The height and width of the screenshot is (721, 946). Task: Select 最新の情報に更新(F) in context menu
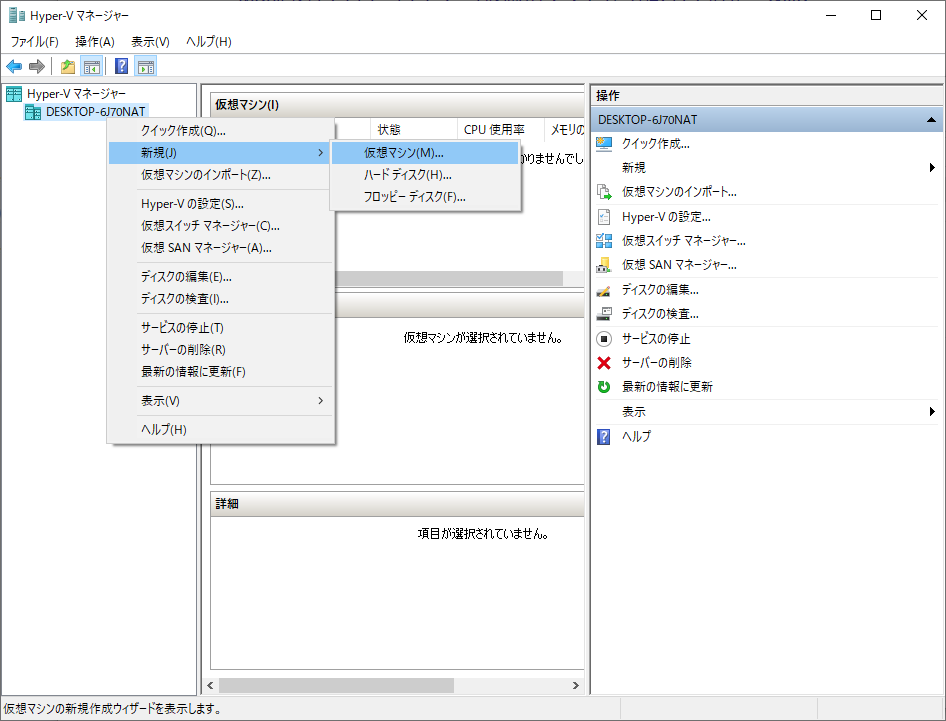[x=221, y=372]
